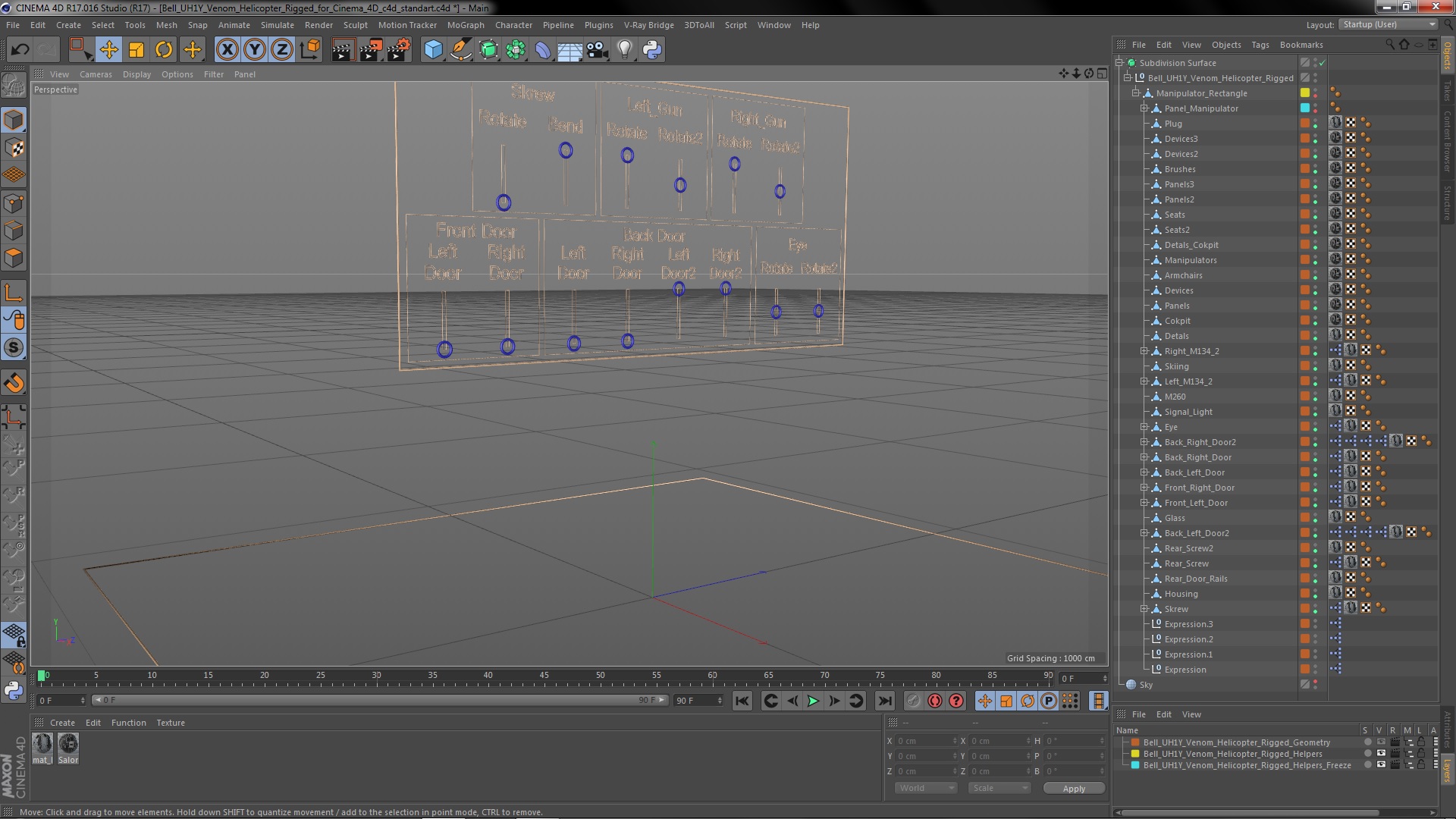Open material manager Texture menu
Screen dimensions: 1456x819
pyautogui.click(x=170, y=723)
